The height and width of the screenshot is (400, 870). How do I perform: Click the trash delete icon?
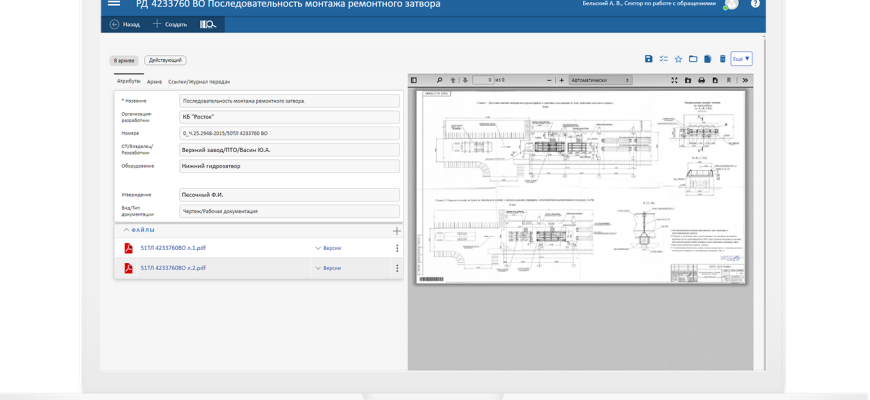pos(722,59)
